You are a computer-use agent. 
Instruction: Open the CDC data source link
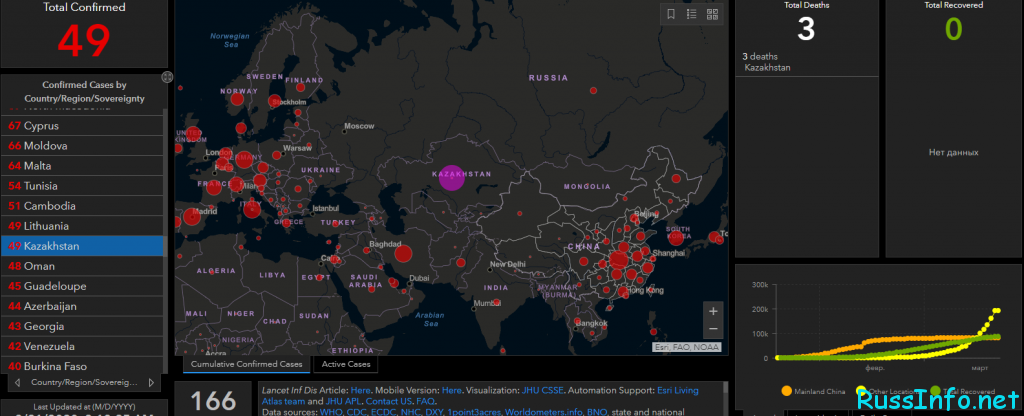(x=357, y=412)
